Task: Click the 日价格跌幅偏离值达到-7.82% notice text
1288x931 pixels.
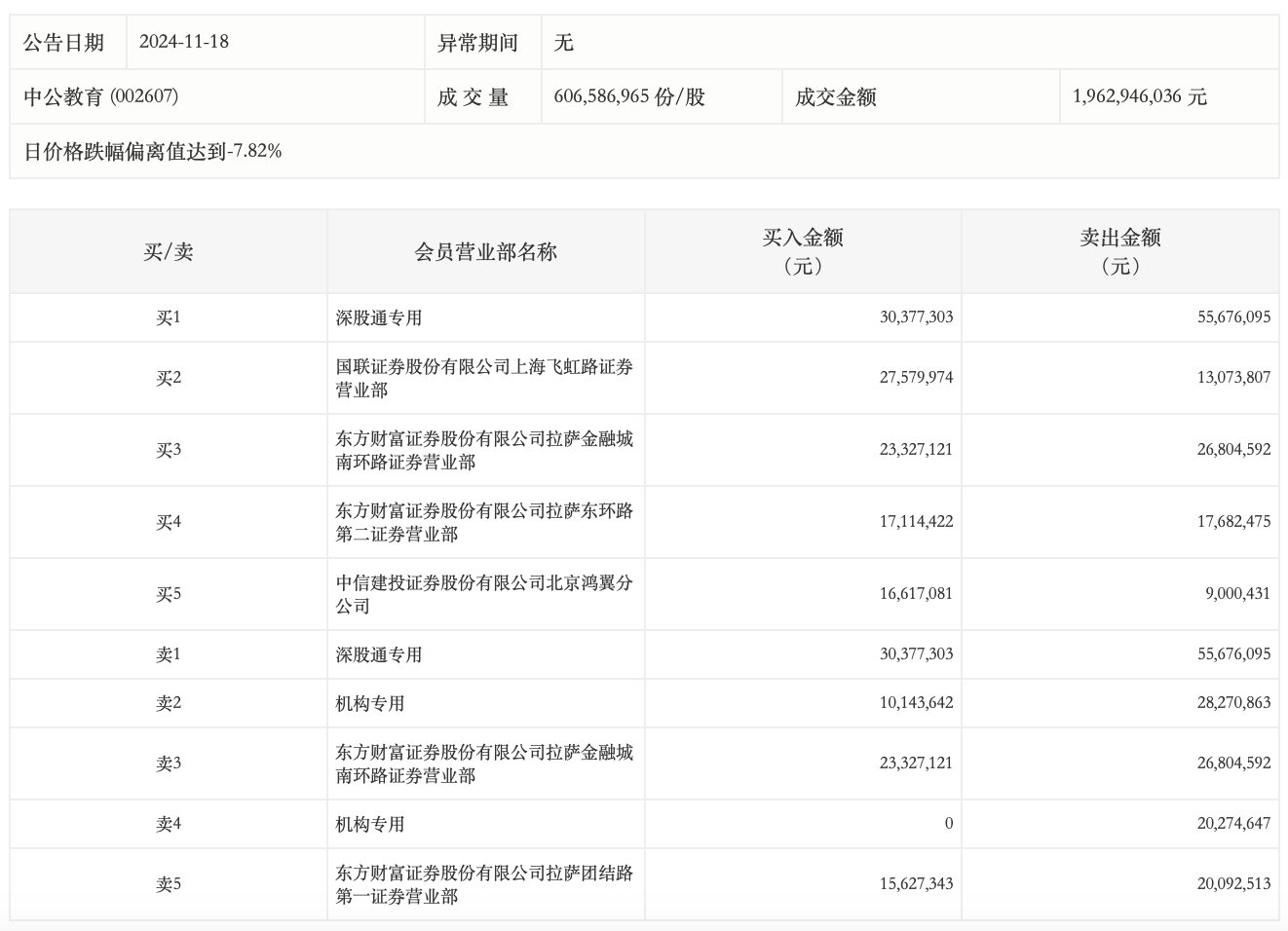Action: point(153,151)
